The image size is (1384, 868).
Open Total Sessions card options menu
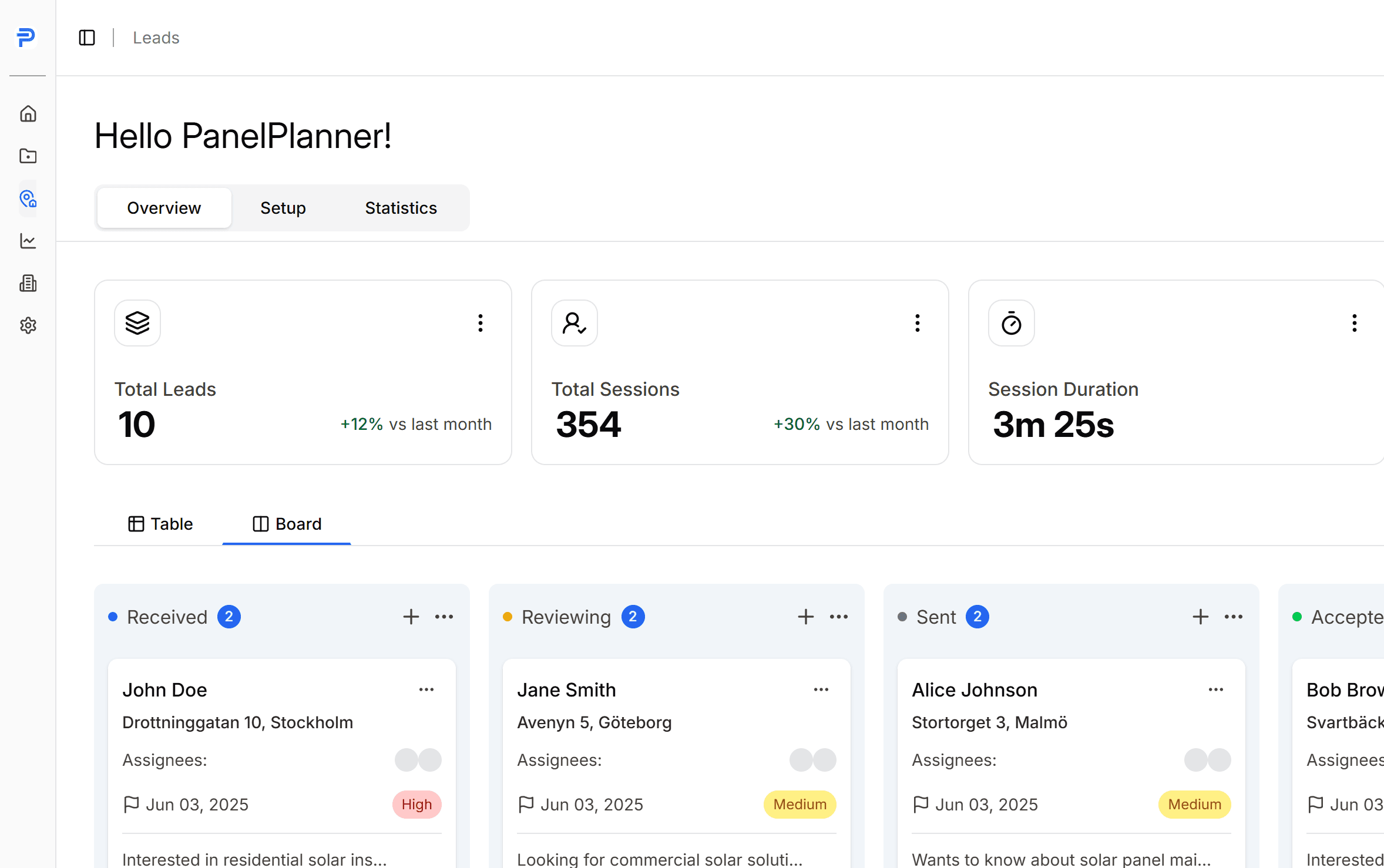[x=918, y=323]
